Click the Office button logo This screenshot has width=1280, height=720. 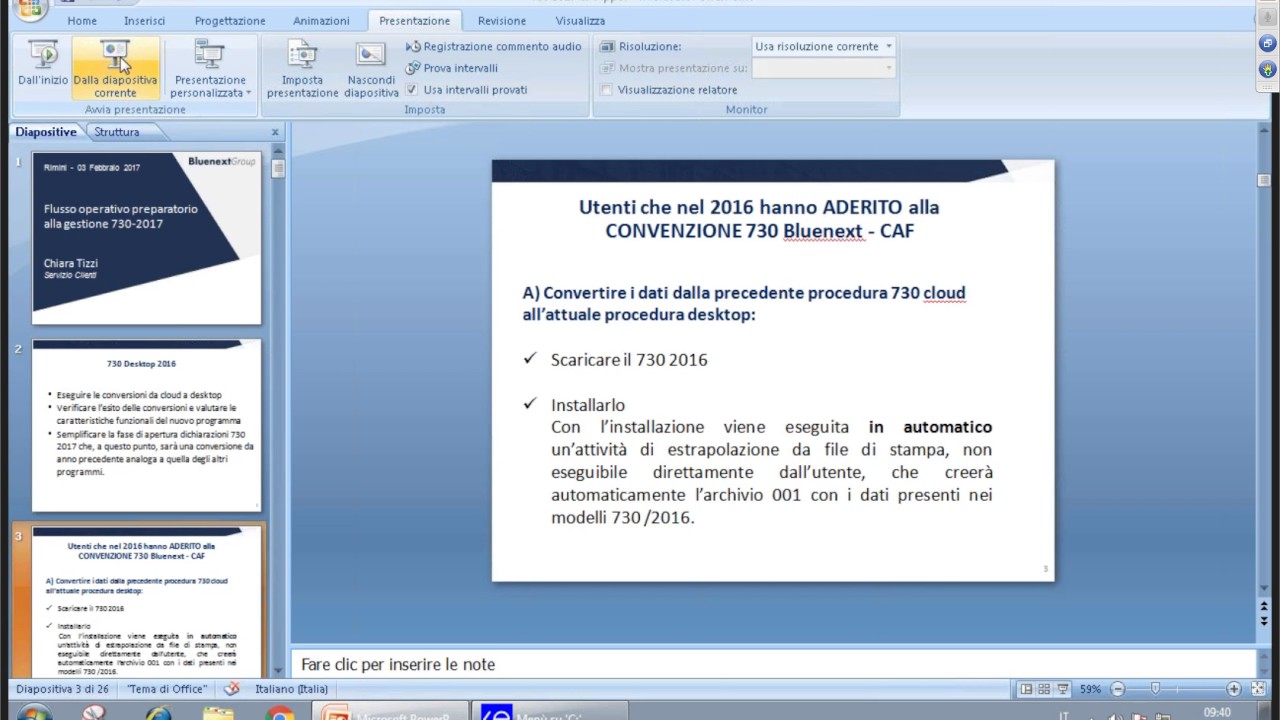[x=30, y=10]
